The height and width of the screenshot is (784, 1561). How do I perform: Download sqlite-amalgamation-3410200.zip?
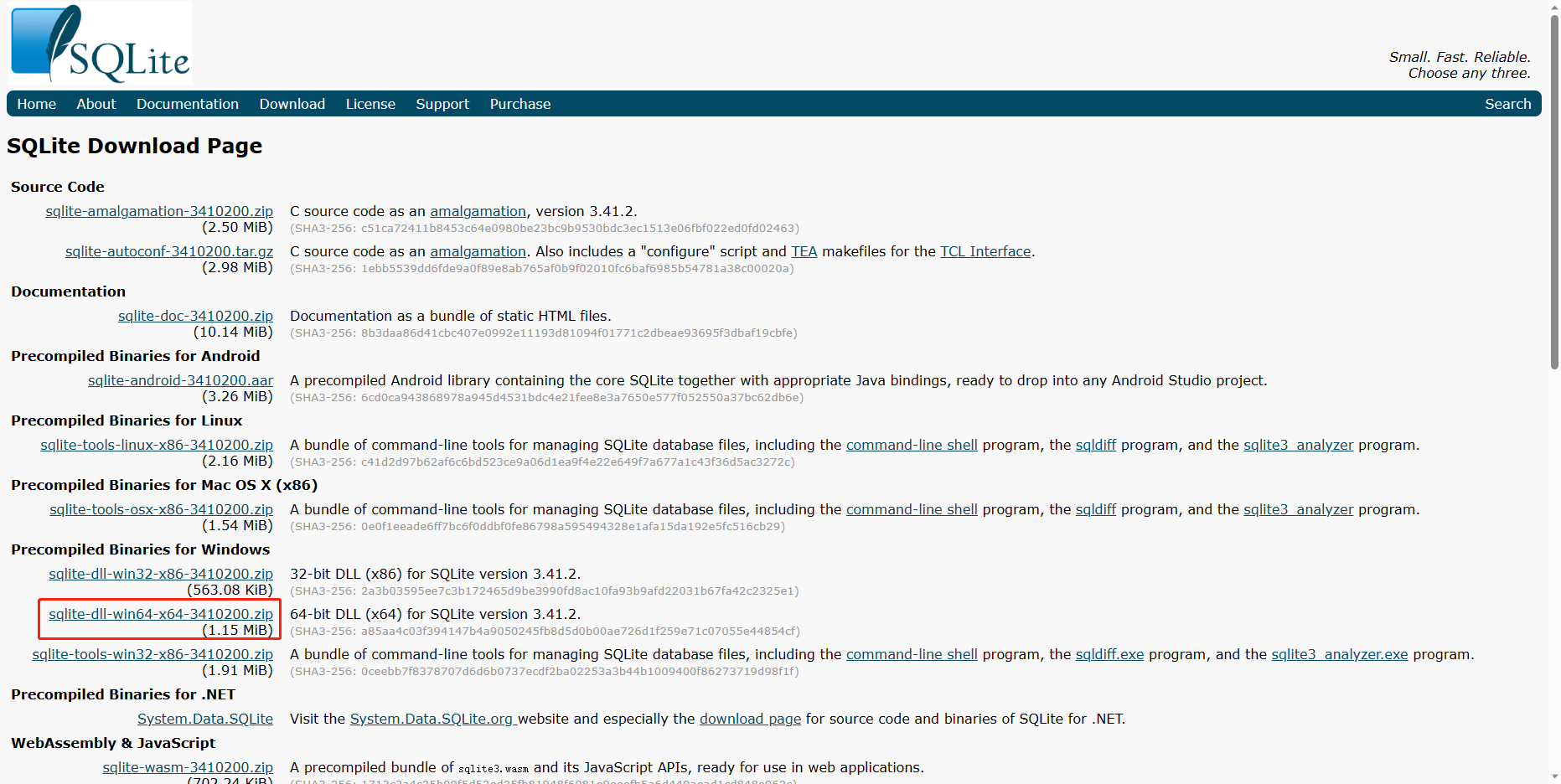[x=159, y=211]
